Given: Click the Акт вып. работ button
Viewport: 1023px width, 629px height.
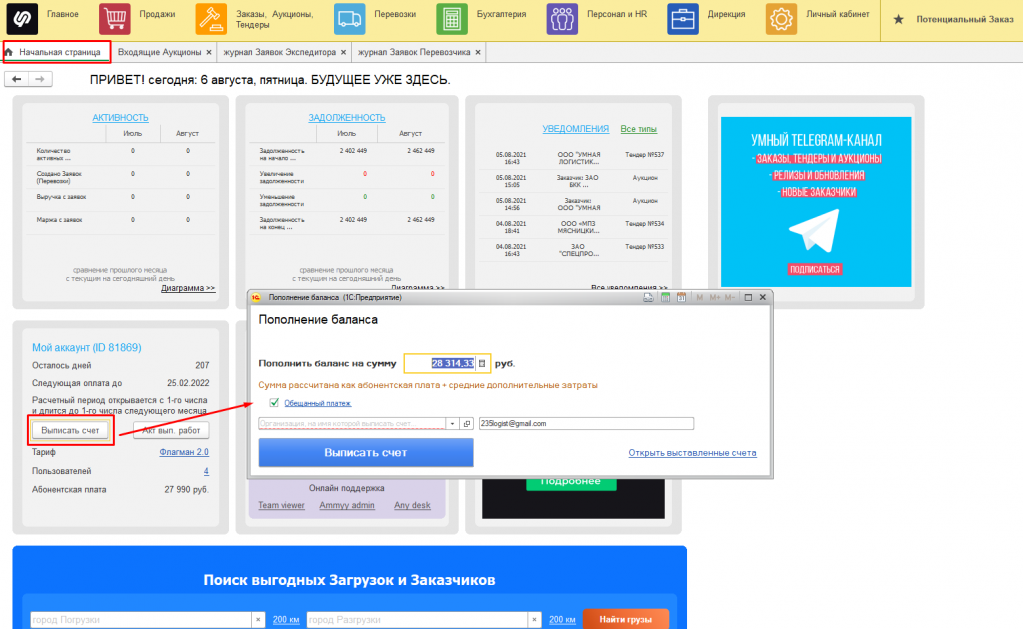Looking at the screenshot, I should click(172, 431).
